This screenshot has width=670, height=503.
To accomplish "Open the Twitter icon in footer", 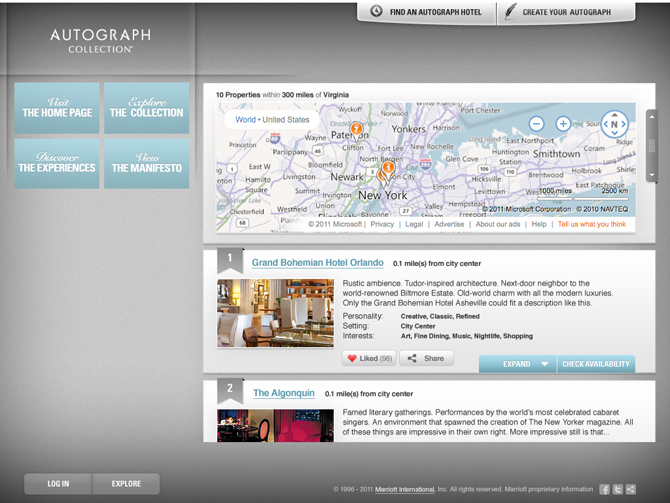I will pyautogui.click(x=618, y=489).
